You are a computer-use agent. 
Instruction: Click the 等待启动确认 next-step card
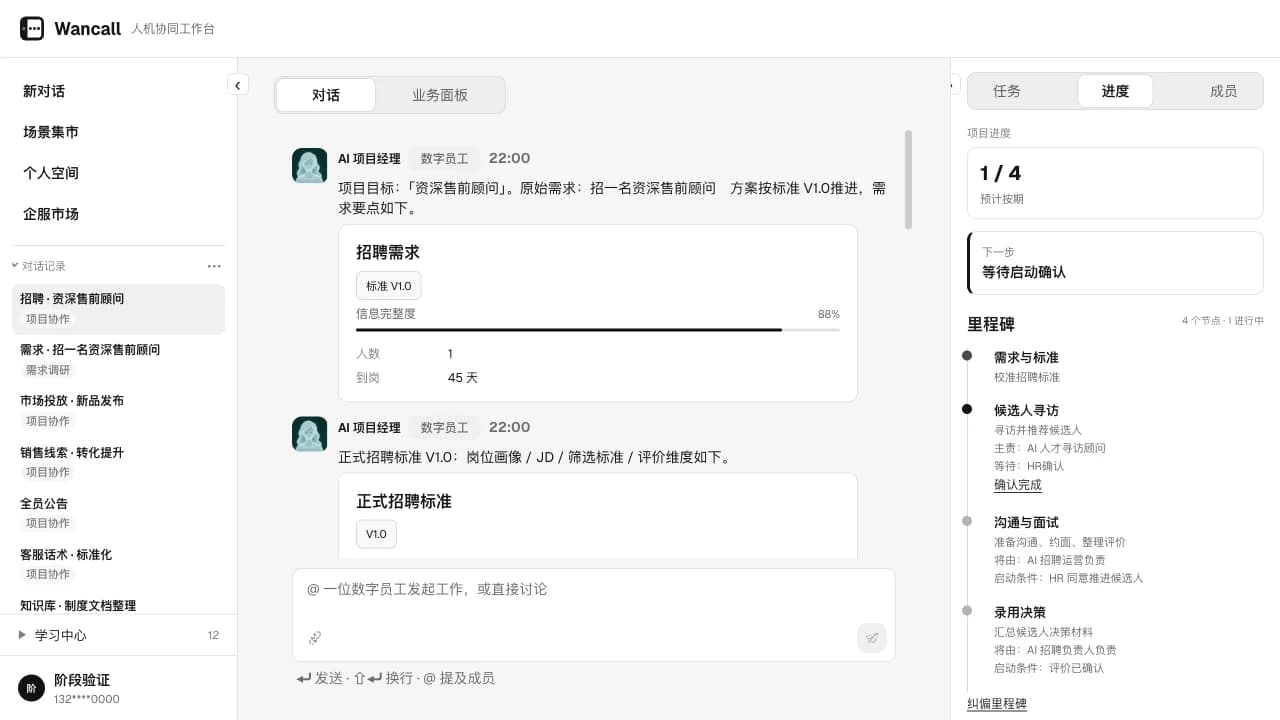click(1115, 263)
